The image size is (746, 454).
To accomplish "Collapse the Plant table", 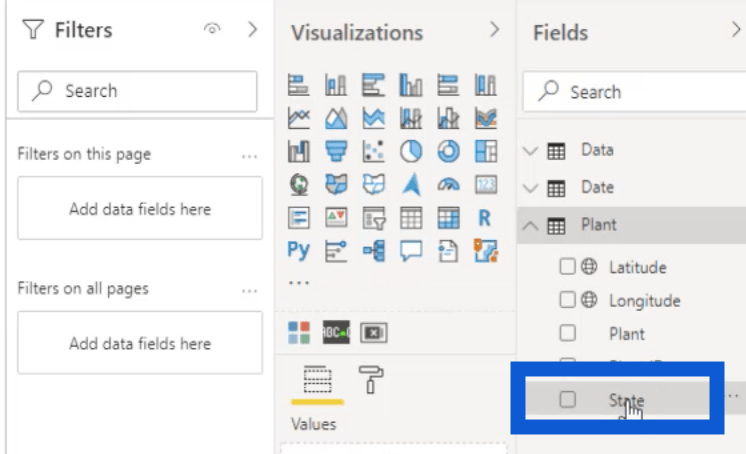I will [531, 225].
